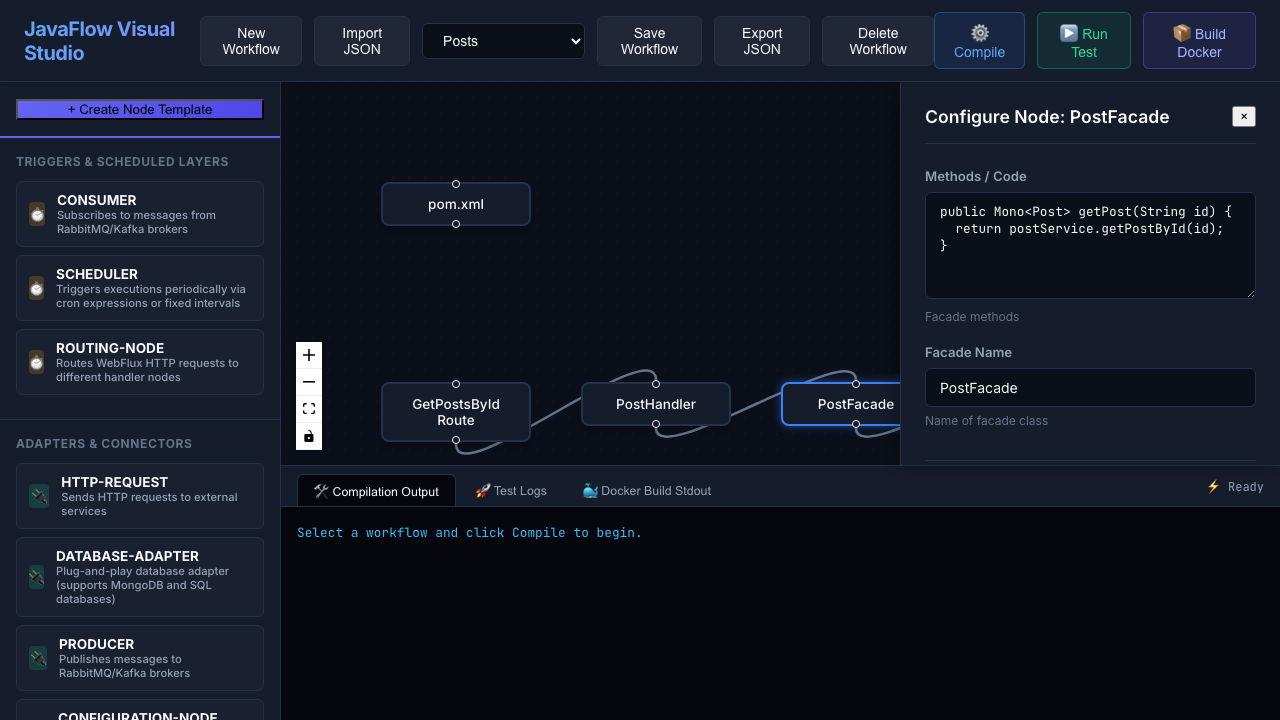Select the pom.xml node
This screenshot has width=1280, height=720.
pos(456,204)
